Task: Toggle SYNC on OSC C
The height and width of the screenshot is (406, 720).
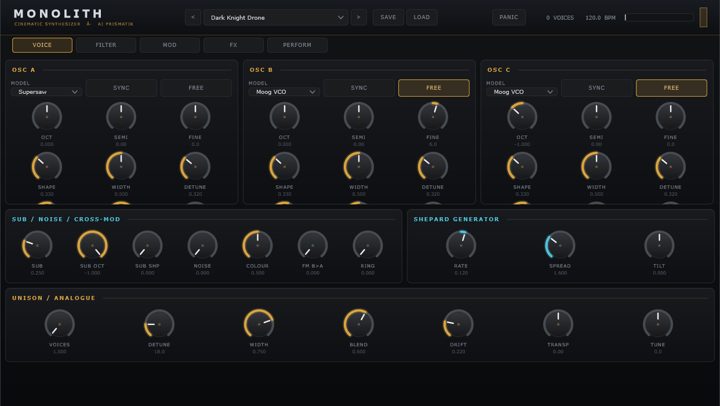Action: click(x=596, y=88)
